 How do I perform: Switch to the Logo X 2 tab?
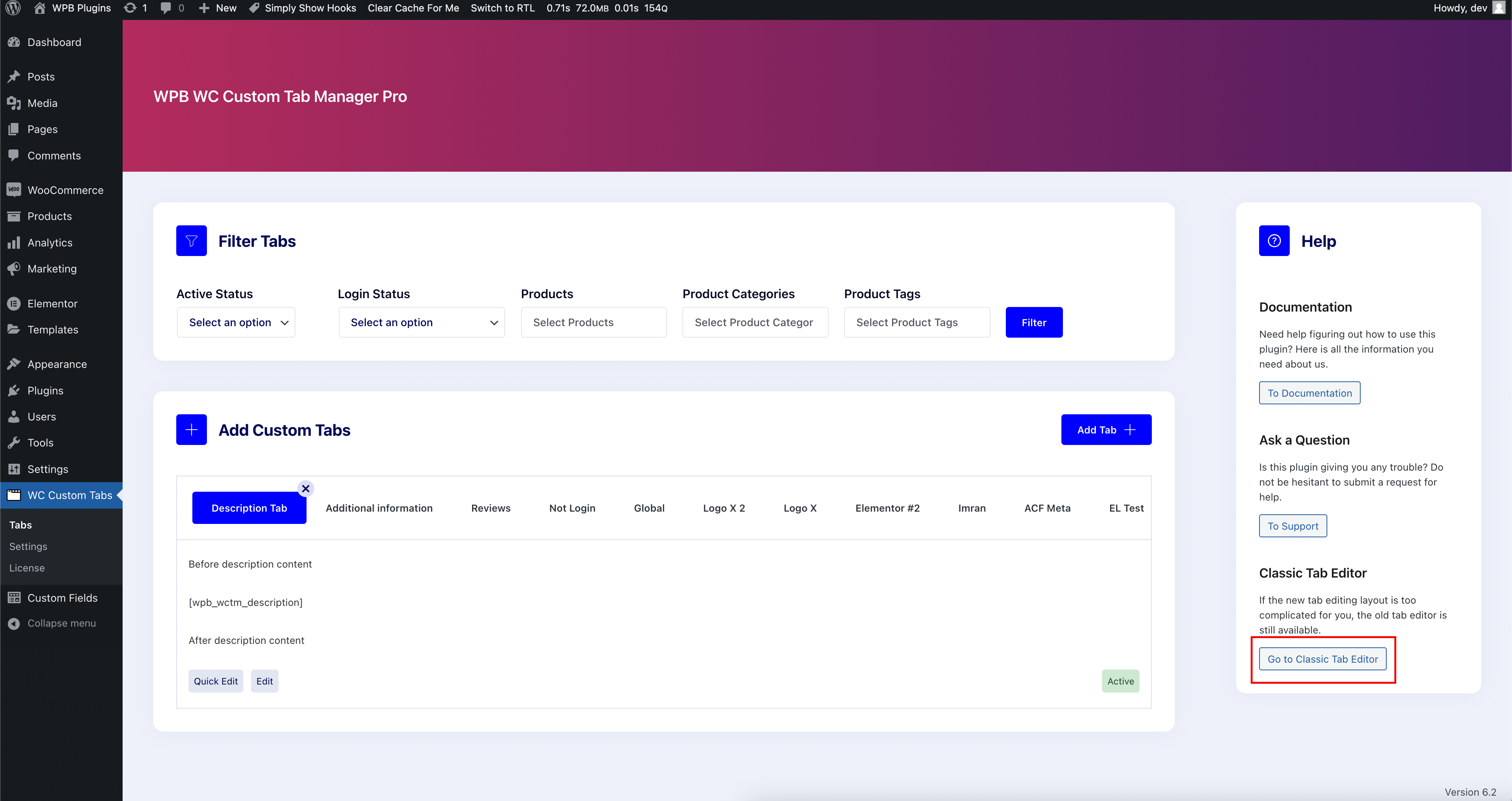(724, 508)
